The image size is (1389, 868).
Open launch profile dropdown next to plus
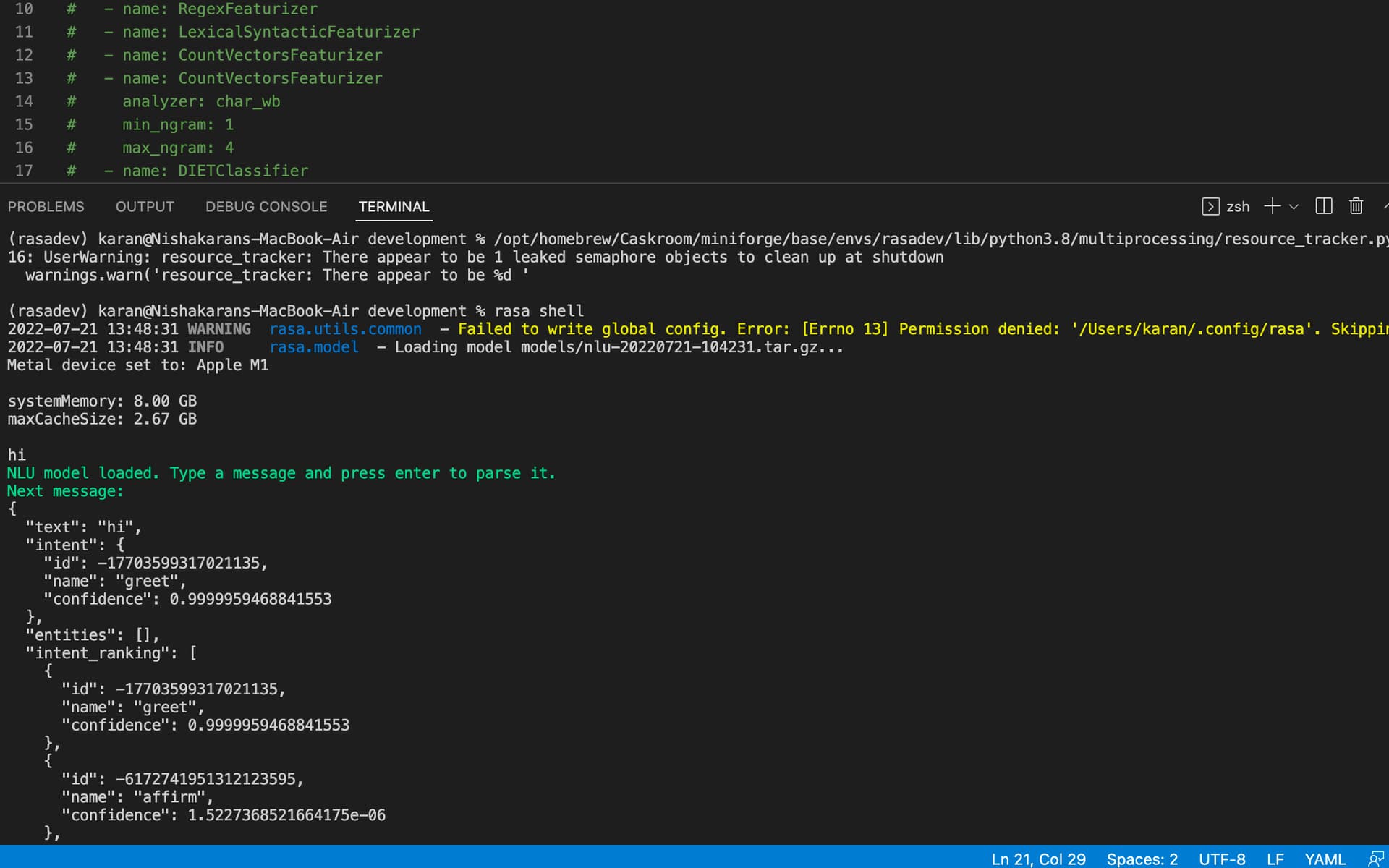click(1294, 207)
